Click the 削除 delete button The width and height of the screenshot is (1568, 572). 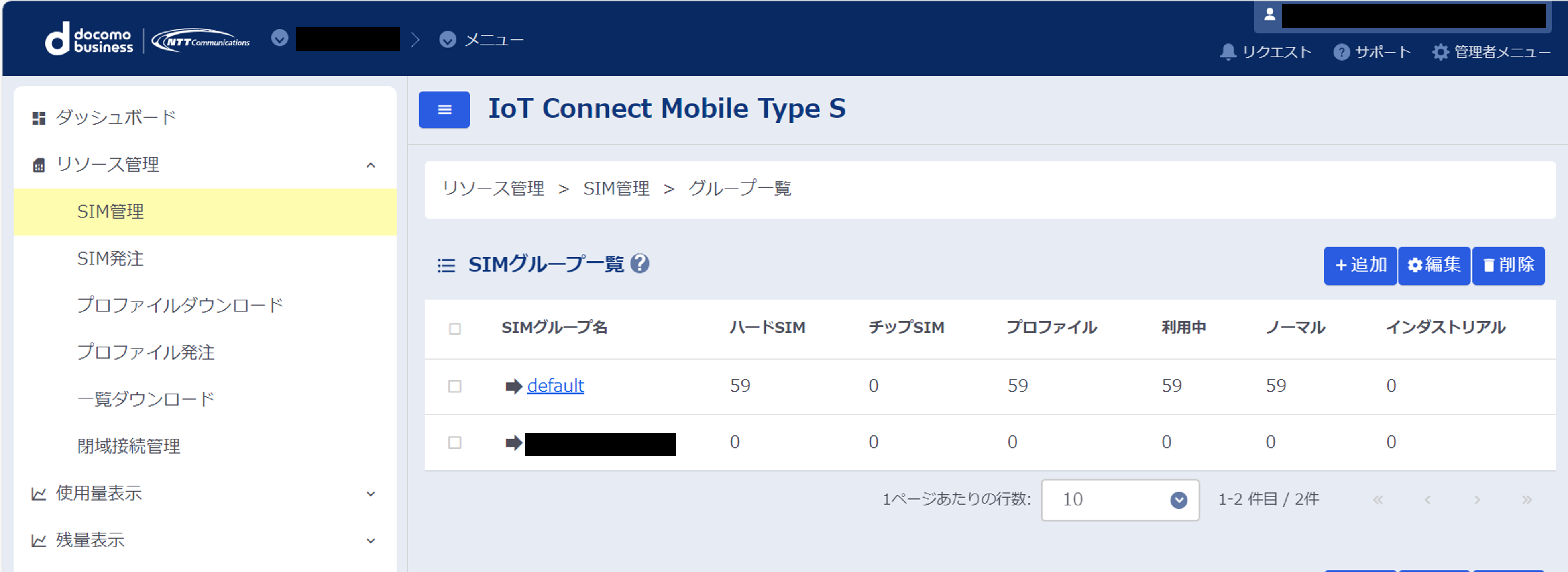point(1508,265)
